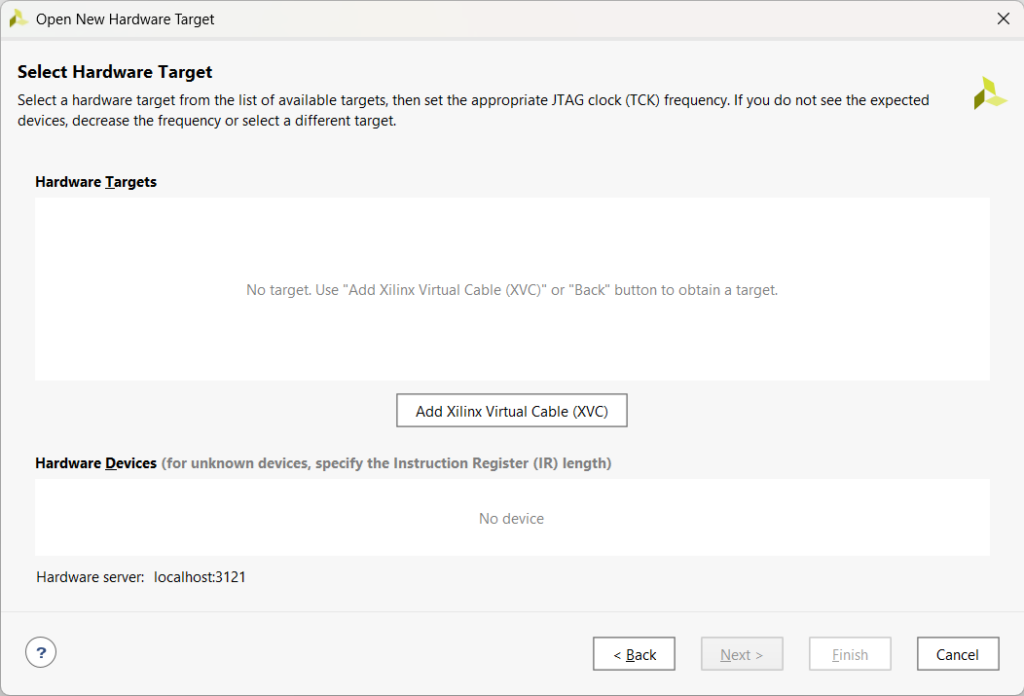Open help with the question mark button

(41, 653)
